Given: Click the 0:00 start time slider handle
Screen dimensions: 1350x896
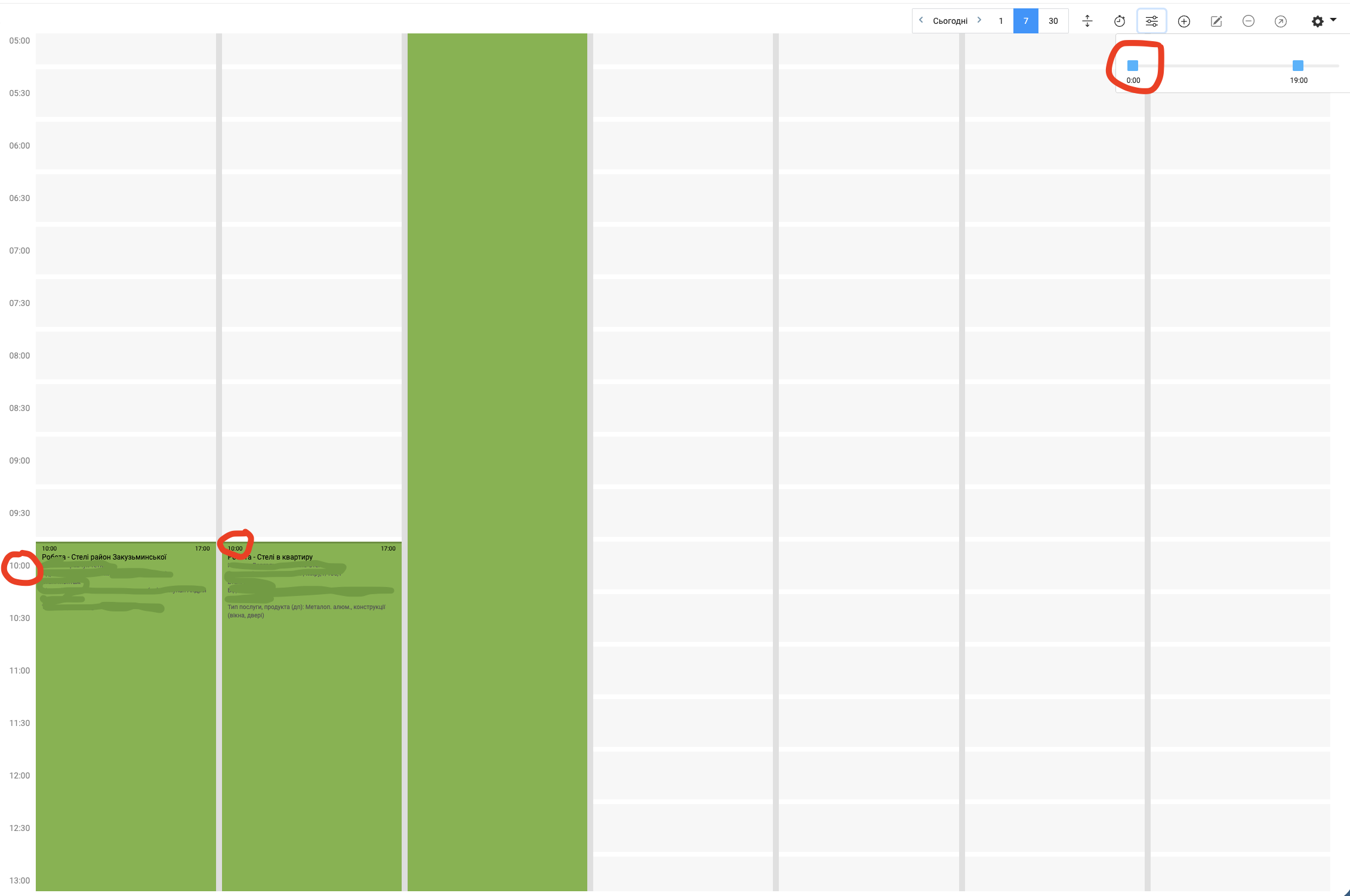Looking at the screenshot, I should 1133,66.
